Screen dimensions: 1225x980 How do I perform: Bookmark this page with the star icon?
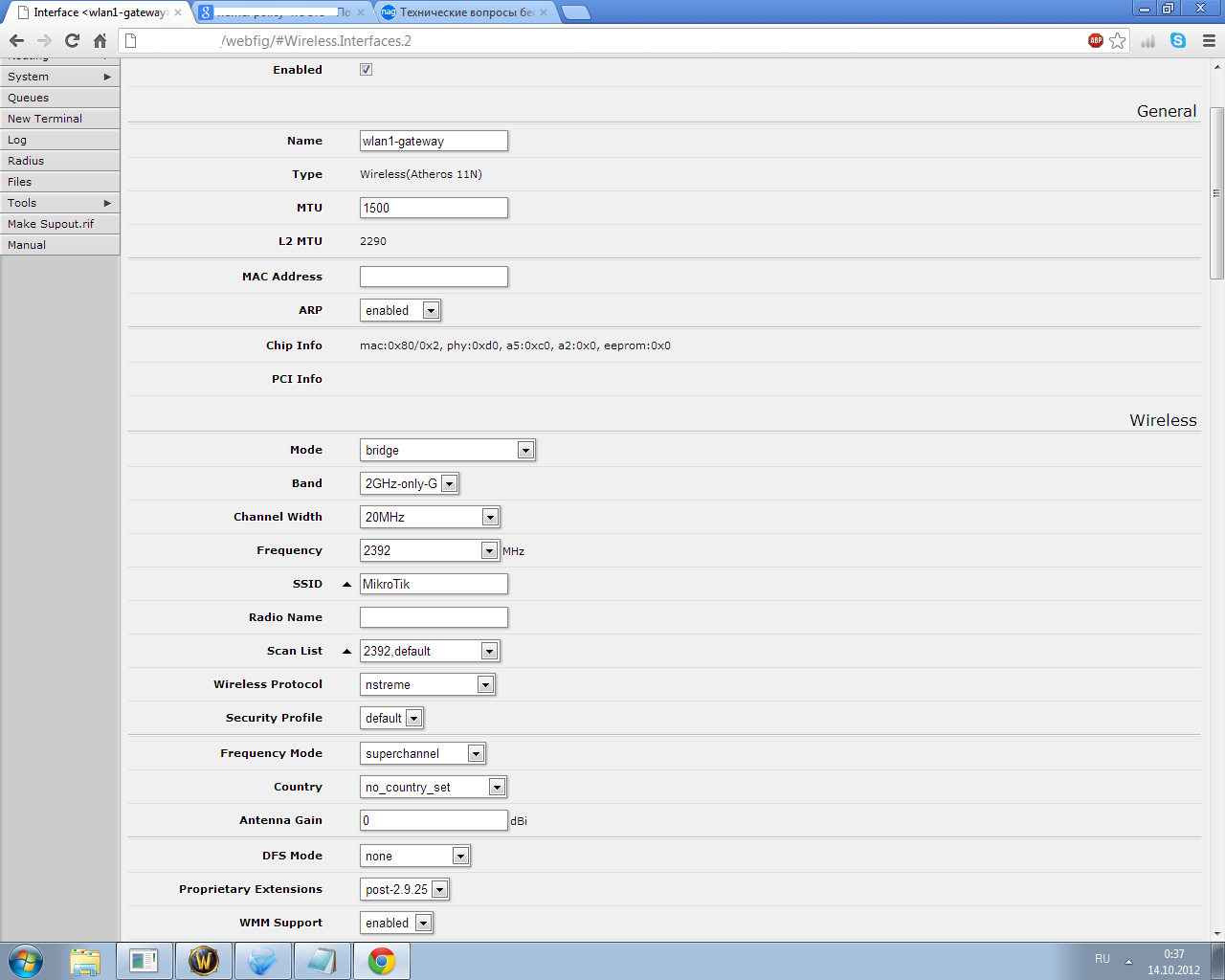1118,40
